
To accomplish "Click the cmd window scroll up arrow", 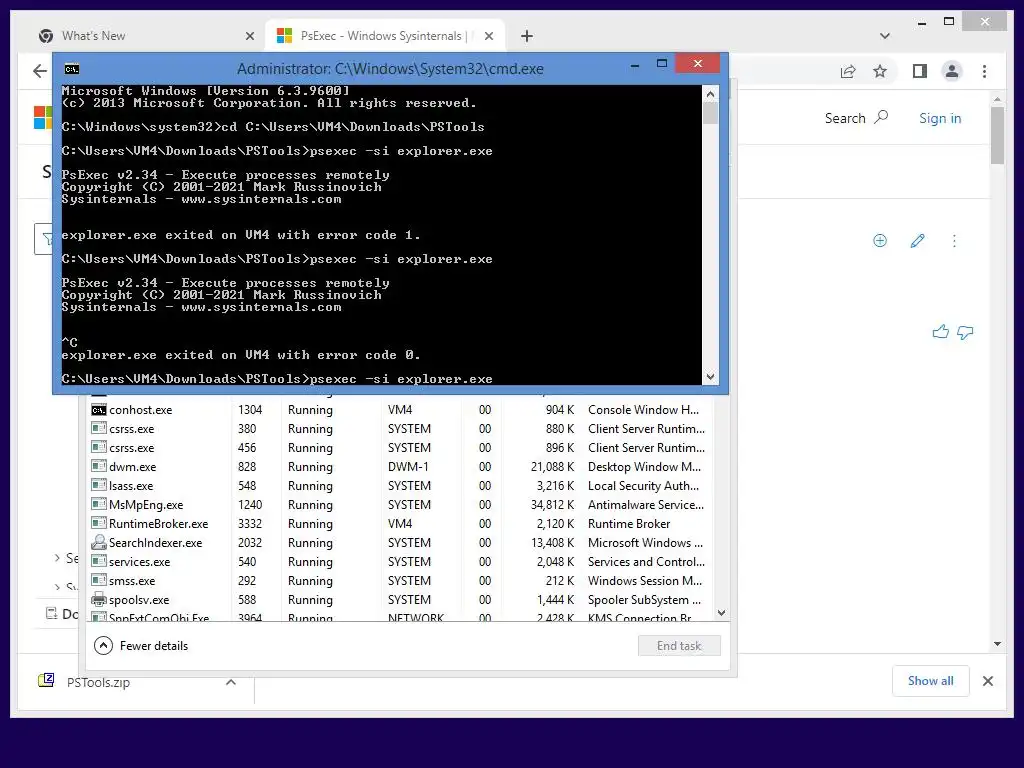I will tap(711, 94).
